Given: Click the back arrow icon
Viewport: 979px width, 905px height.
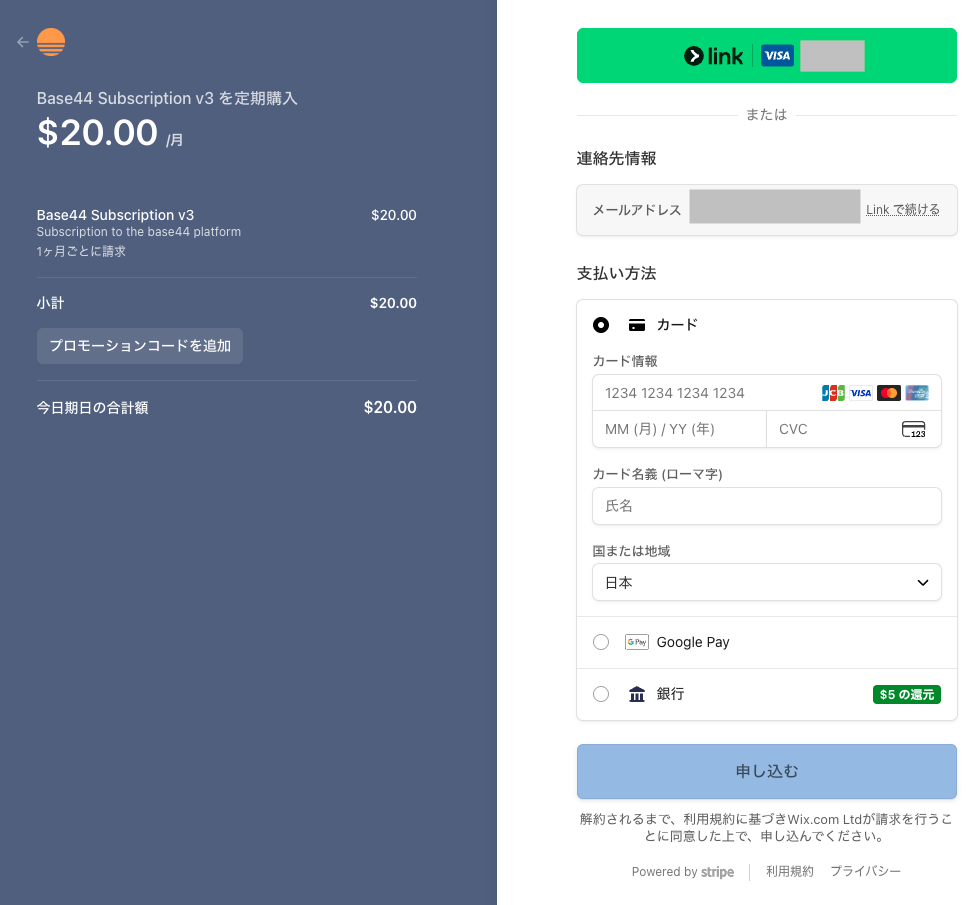Looking at the screenshot, I should pos(23,42).
